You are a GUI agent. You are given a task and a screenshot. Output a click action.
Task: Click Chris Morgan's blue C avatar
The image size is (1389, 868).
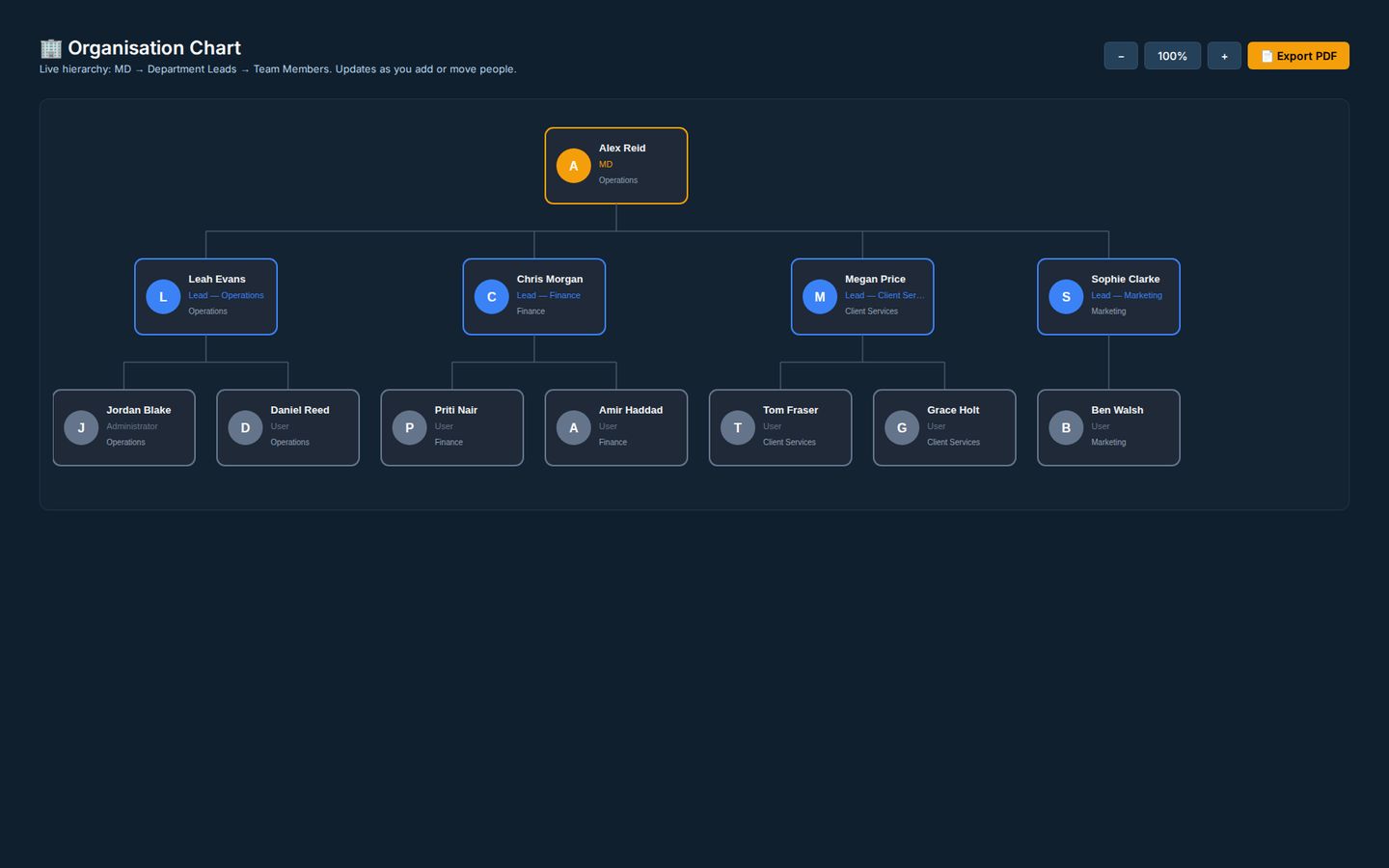(x=491, y=297)
